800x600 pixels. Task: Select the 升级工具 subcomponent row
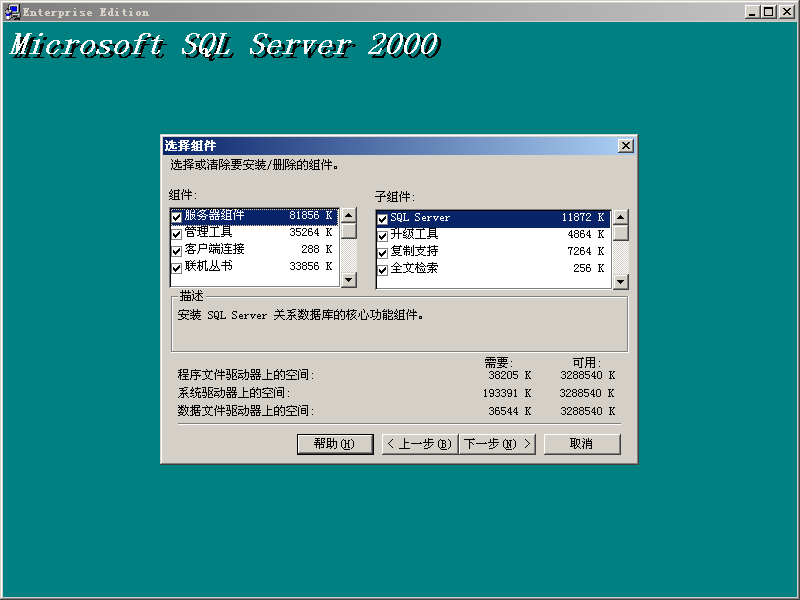click(493, 235)
